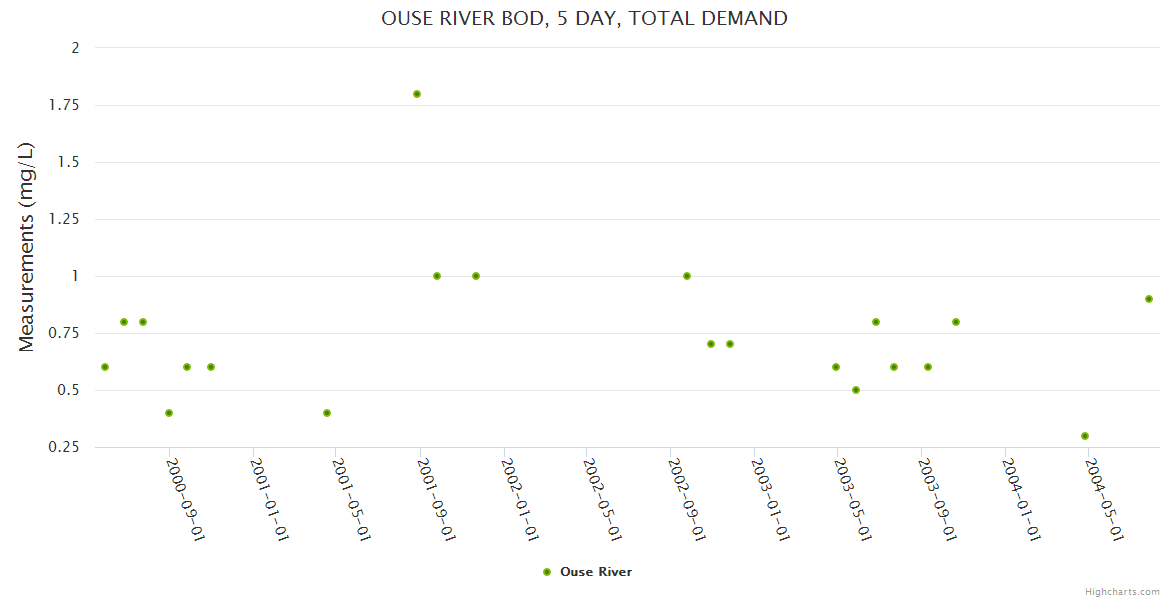Click the first of the two 0.7 points
The image size is (1170, 600).
tap(711, 344)
